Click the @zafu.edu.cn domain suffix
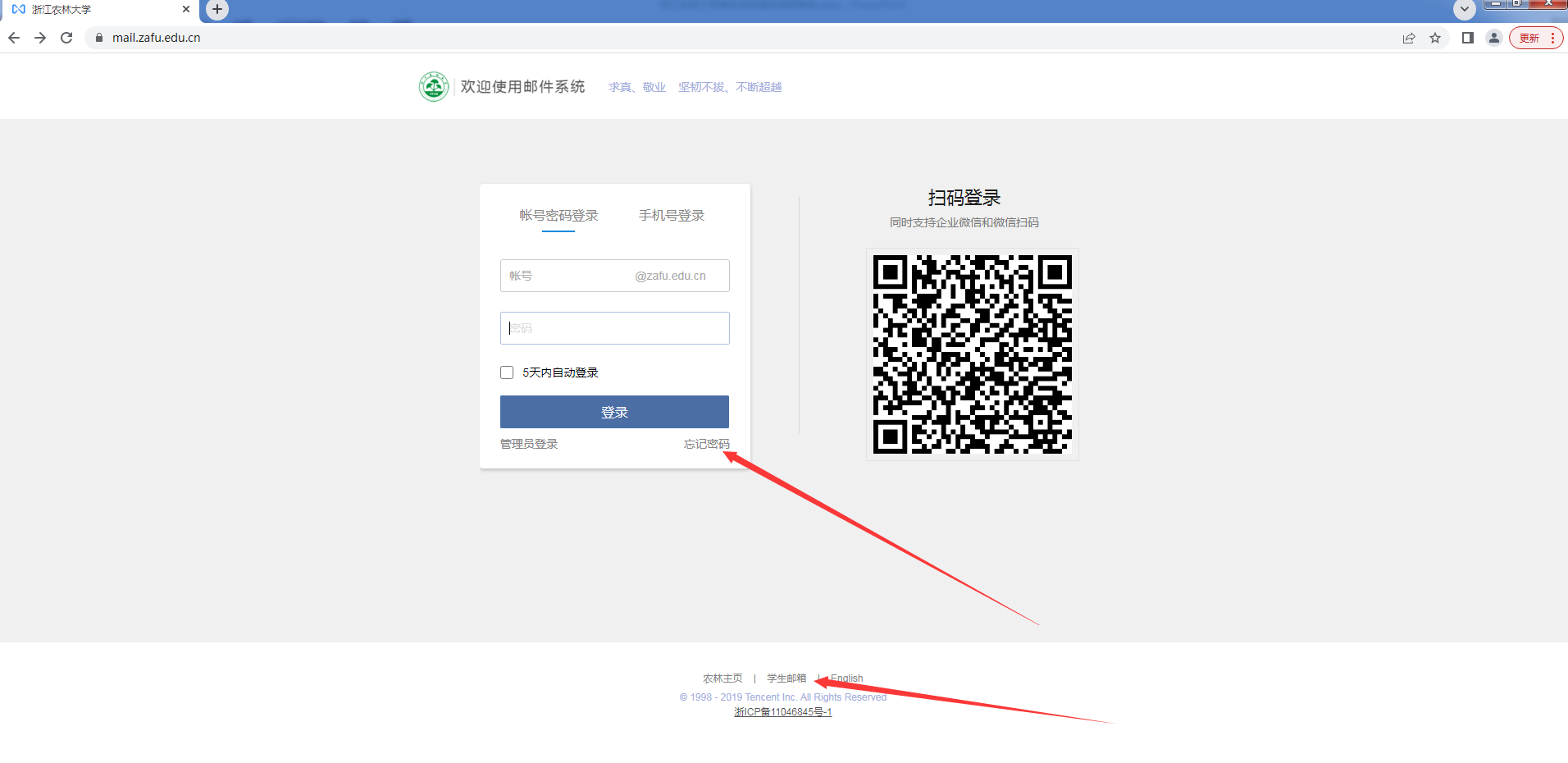This screenshot has height=763, width=1568. click(670, 276)
